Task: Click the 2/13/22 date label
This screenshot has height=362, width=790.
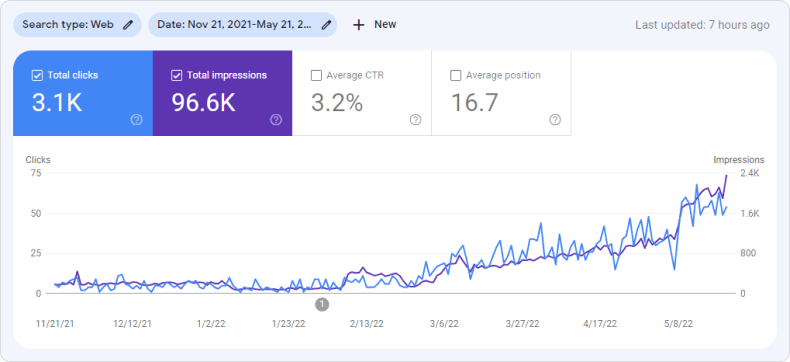Action: coord(366,324)
